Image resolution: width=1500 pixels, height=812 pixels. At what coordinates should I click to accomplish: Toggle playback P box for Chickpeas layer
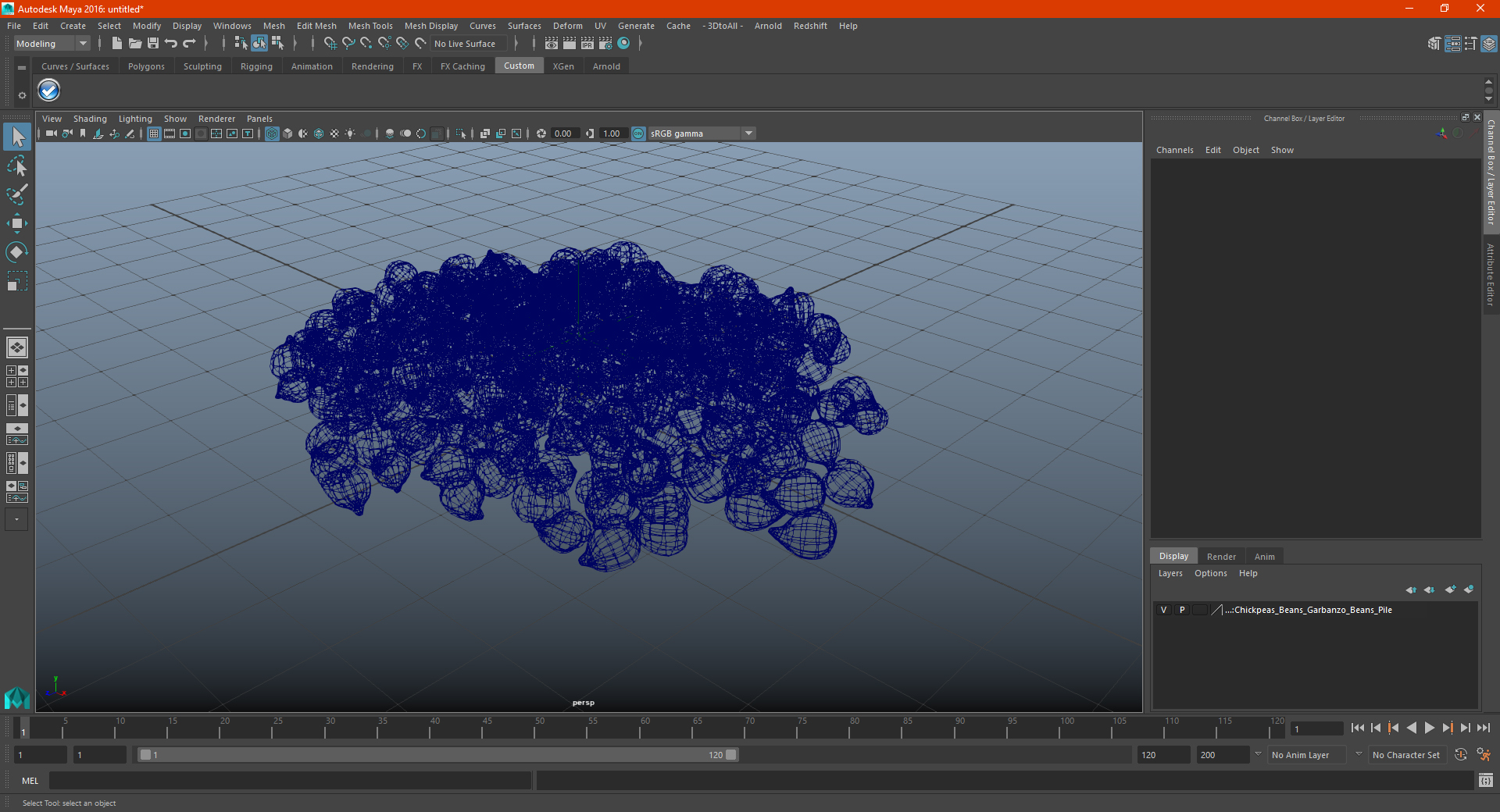[x=1182, y=610]
